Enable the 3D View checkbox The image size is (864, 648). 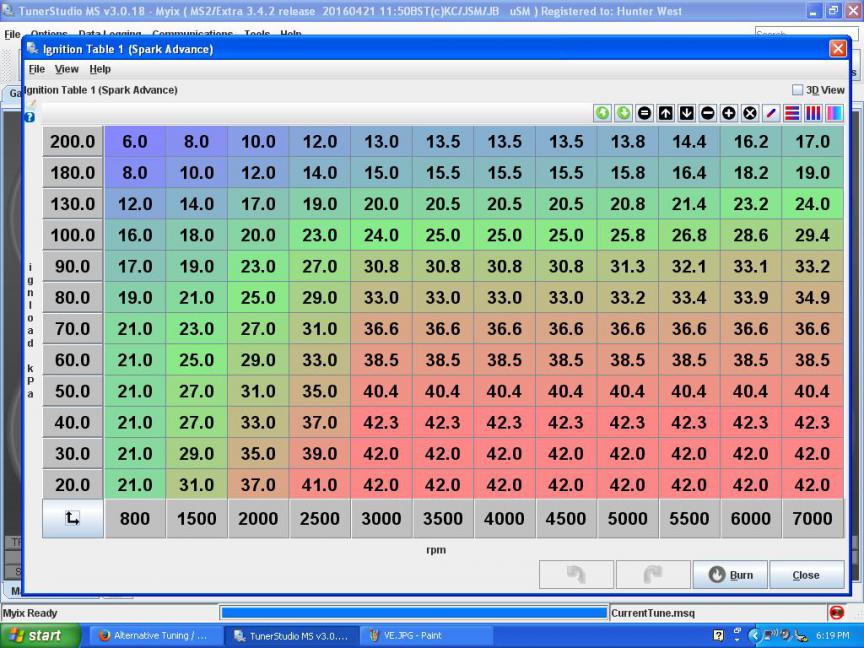pos(797,90)
